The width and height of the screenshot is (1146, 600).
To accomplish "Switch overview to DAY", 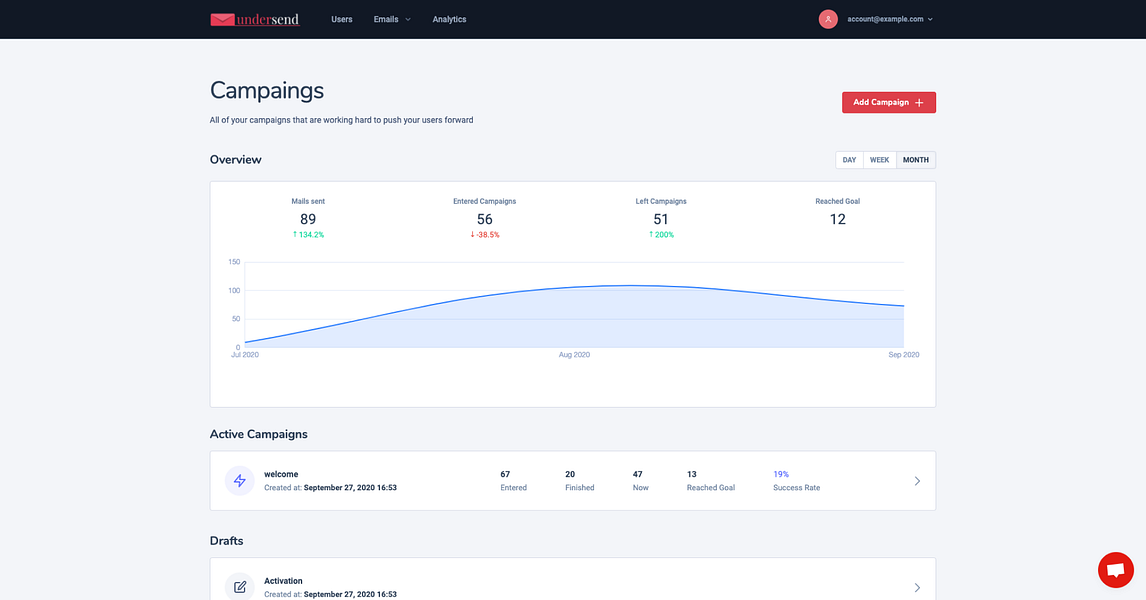I will pyautogui.click(x=849, y=160).
